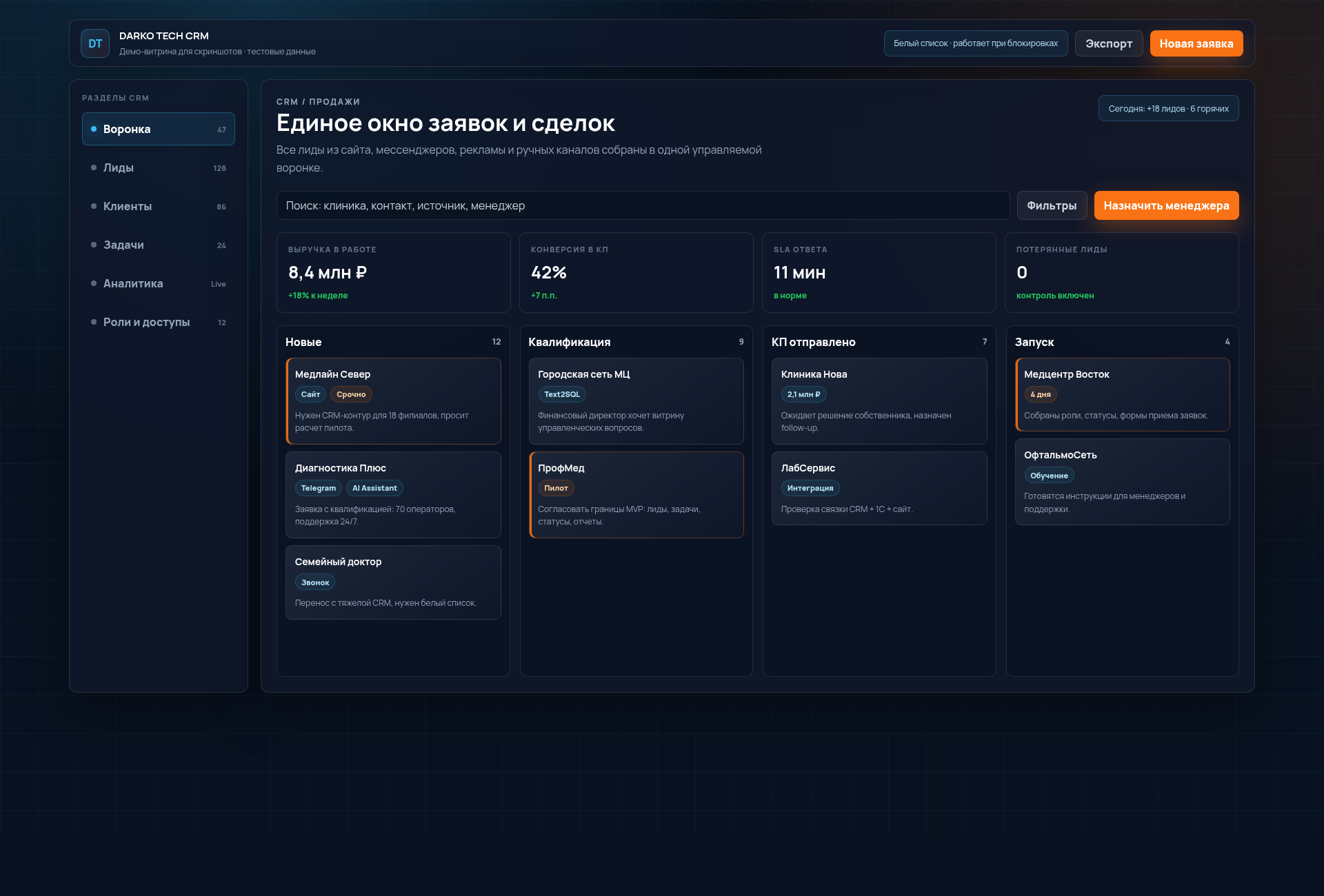The image size is (1324, 896).
Task: Open the SLA ответа metric card
Action: pos(879,272)
